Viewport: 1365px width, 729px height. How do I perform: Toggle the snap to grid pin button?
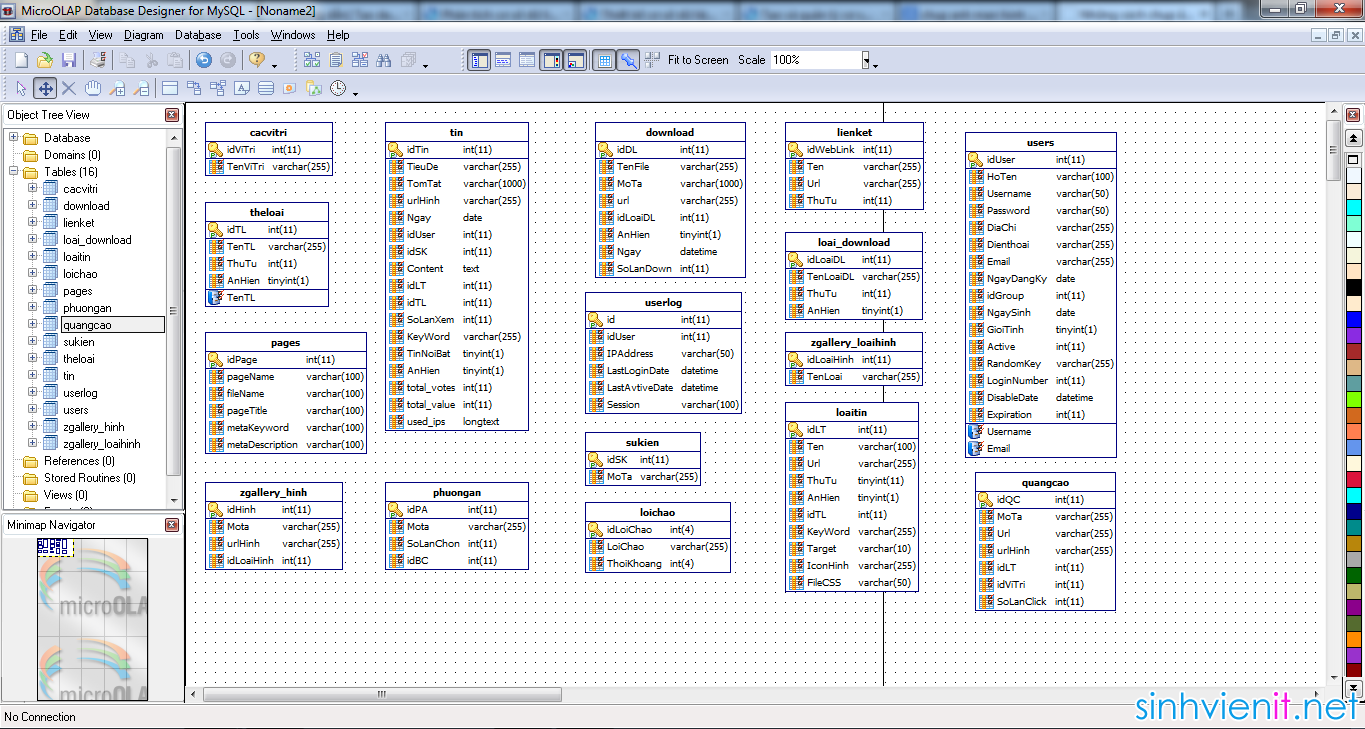pyautogui.click(x=628, y=60)
